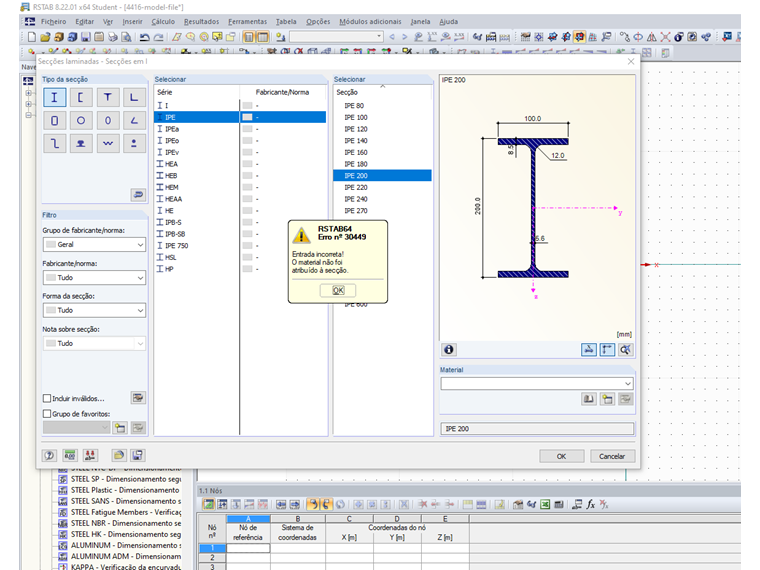Choose the T-section type button
This screenshot has height=570, width=760.
[107, 97]
